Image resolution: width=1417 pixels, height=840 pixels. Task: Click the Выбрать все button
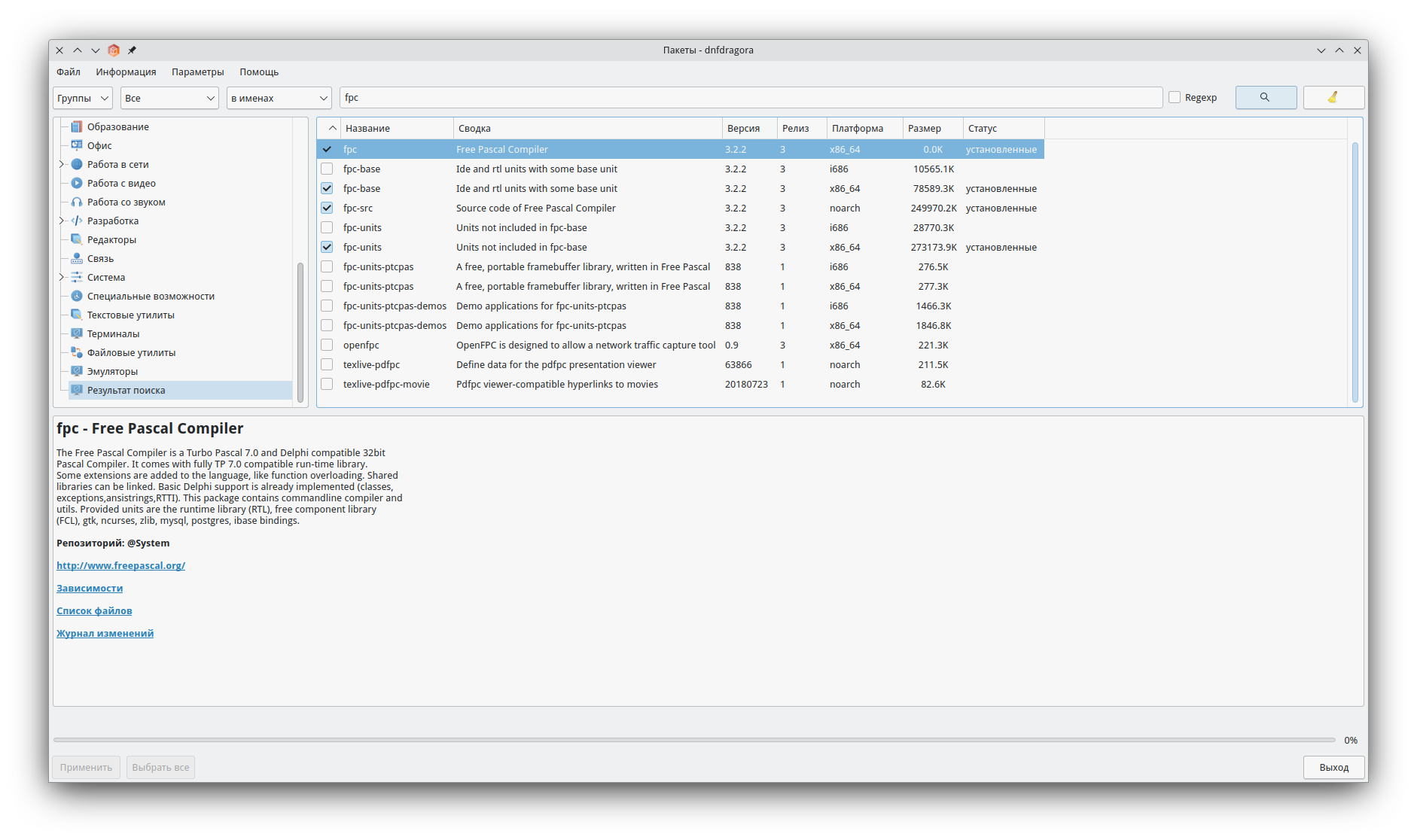click(x=160, y=767)
